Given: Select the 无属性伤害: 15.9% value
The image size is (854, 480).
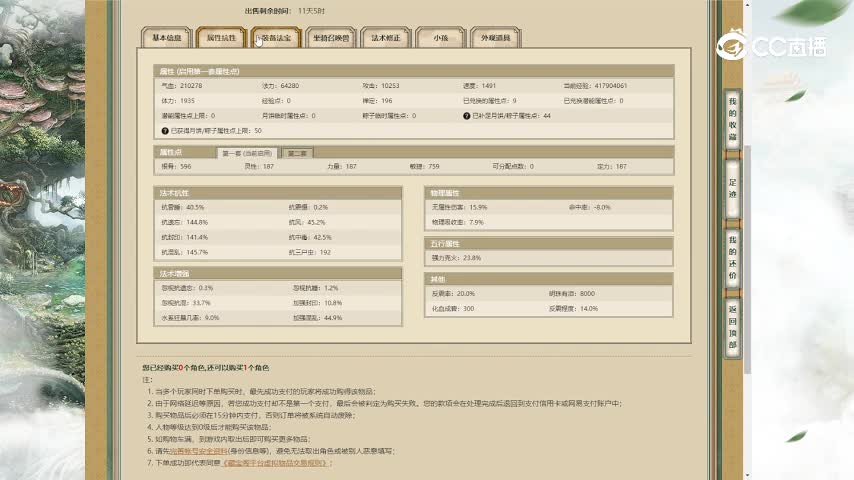Looking at the screenshot, I should click(460, 208).
